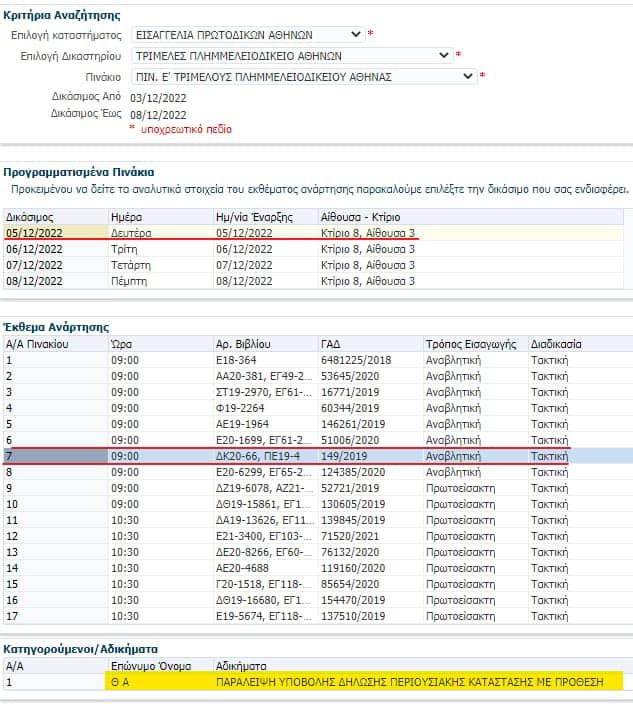Select case with book number ΑΕ19-1964
The width and height of the screenshot is (633, 708).
point(318,424)
